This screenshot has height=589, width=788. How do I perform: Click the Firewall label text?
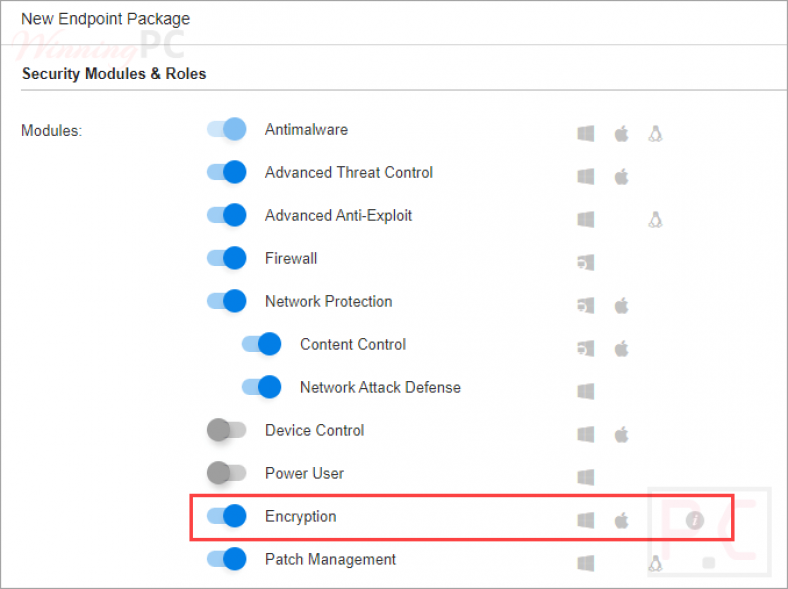(291, 258)
